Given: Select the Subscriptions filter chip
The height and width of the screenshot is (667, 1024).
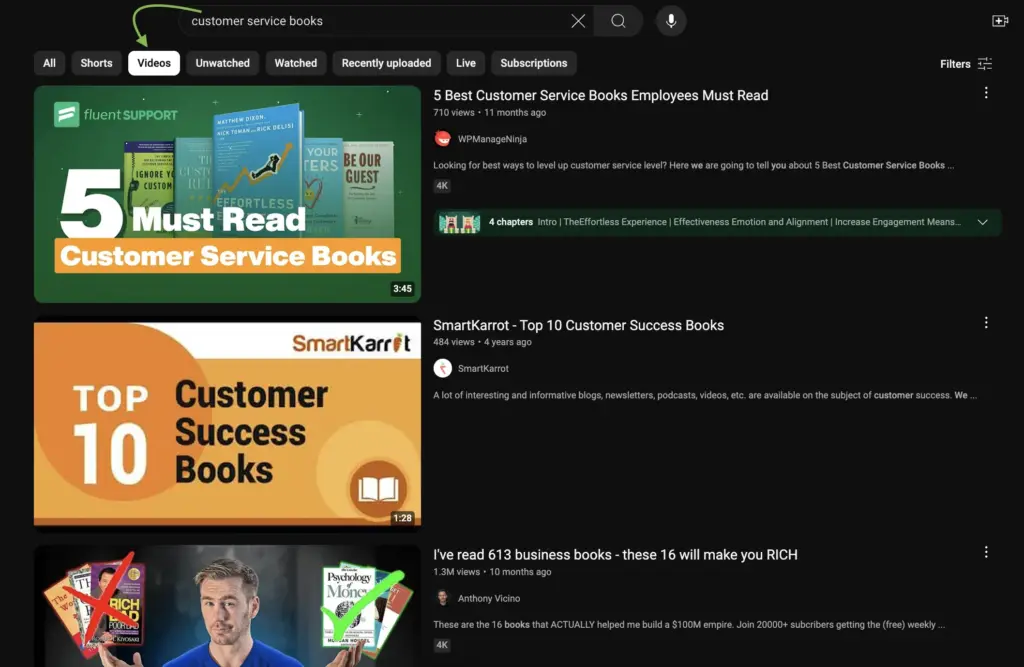Looking at the screenshot, I should [534, 63].
